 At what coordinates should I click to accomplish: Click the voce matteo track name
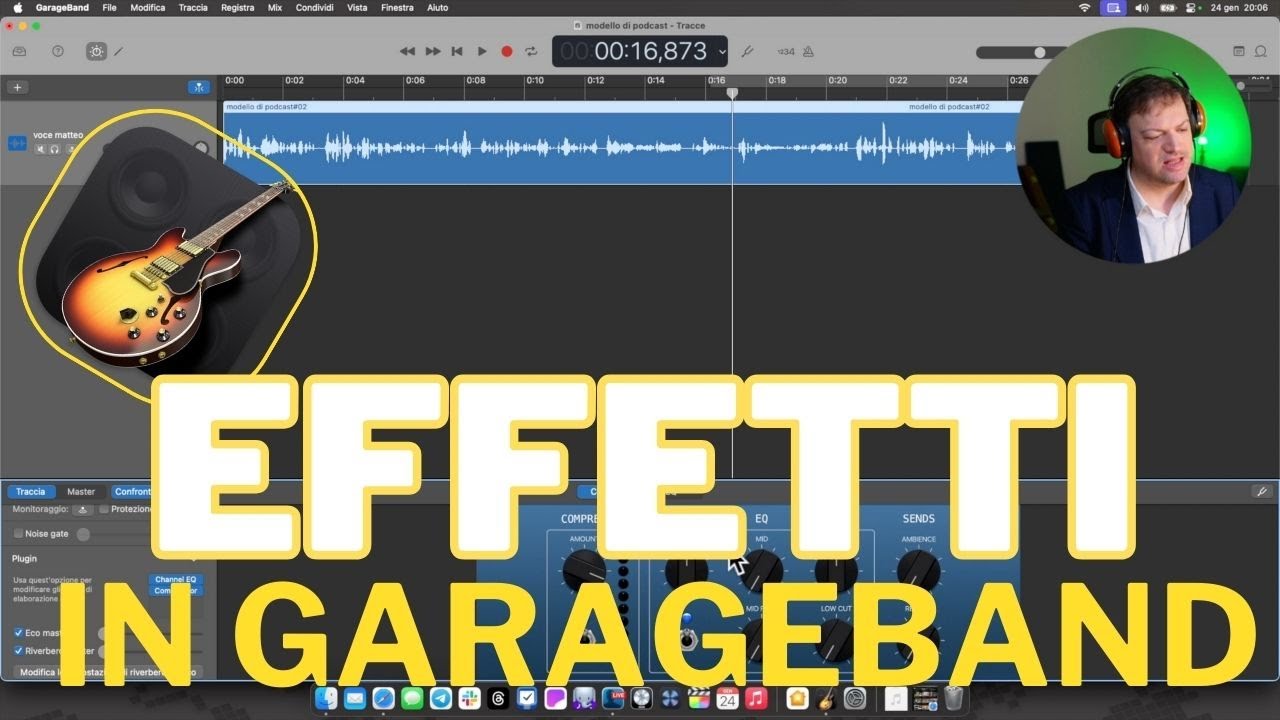(x=58, y=134)
